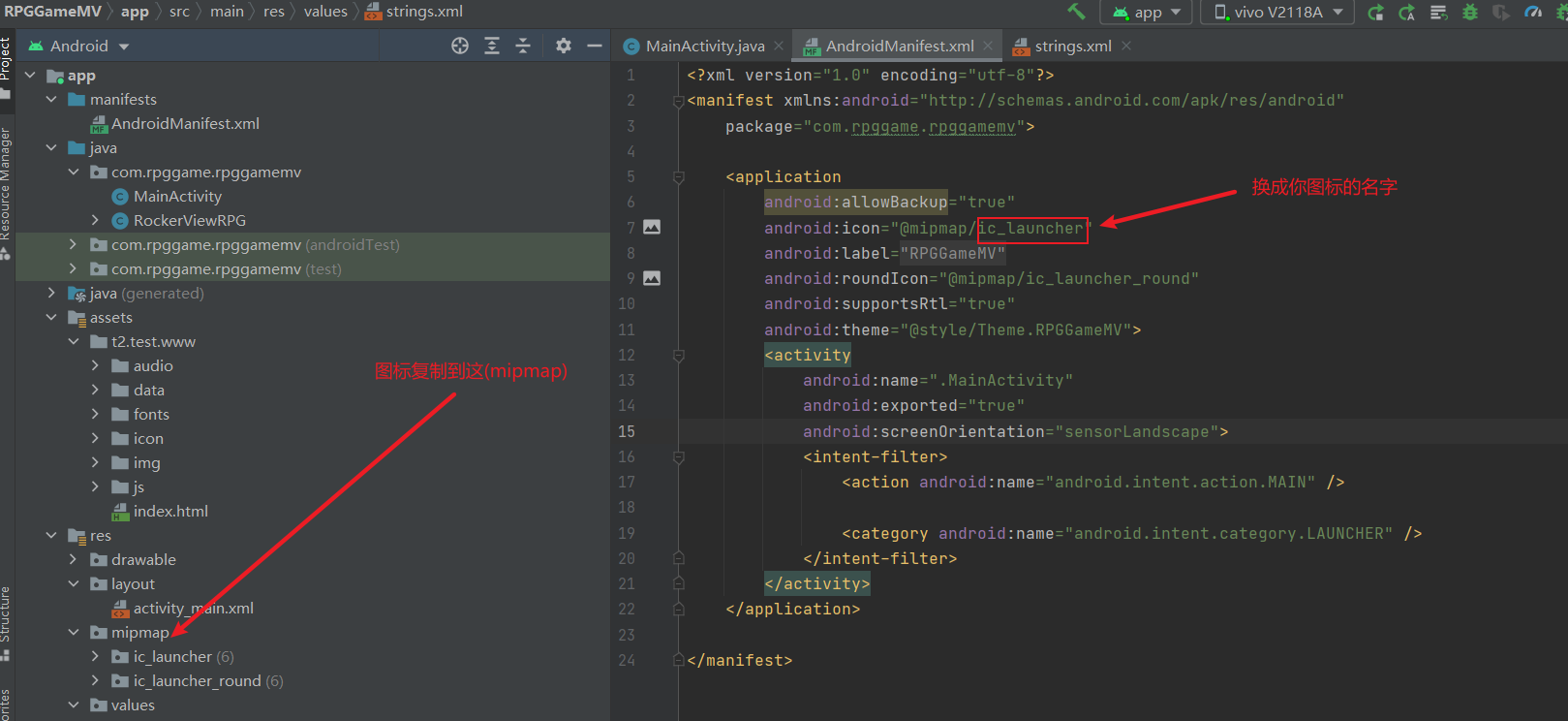The width and height of the screenshot is (1568, 721).
Task: Expand the ic_launcher mipmap folder
Action: coord(95,657)
